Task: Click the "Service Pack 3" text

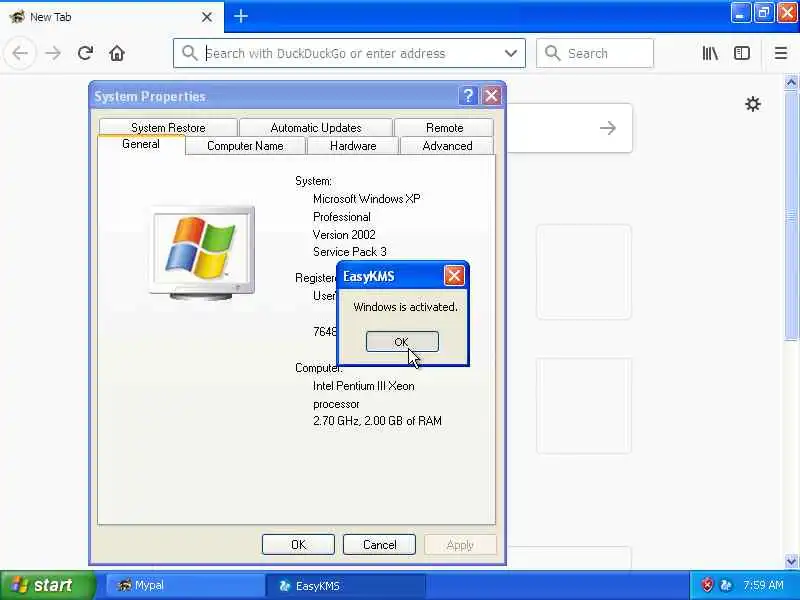Action: pyautogui.click(x=349, y=252)
